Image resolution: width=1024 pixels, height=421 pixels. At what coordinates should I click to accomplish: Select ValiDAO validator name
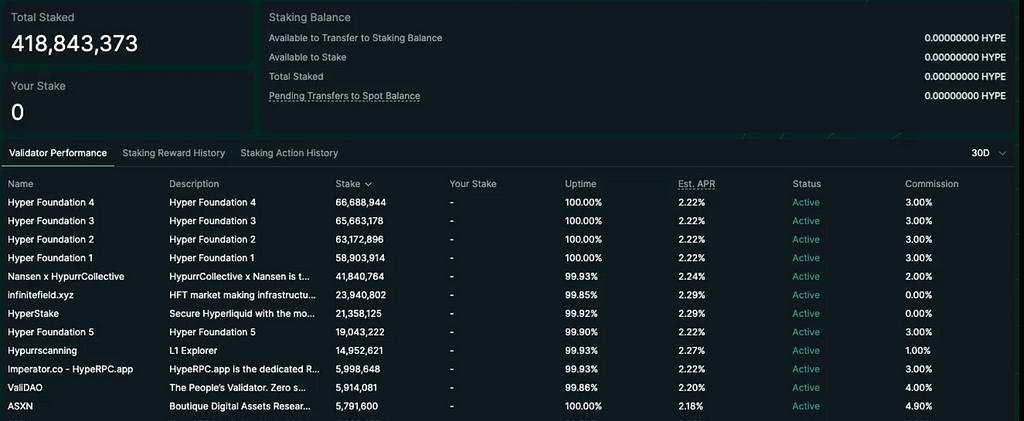(x=25, y=388)
